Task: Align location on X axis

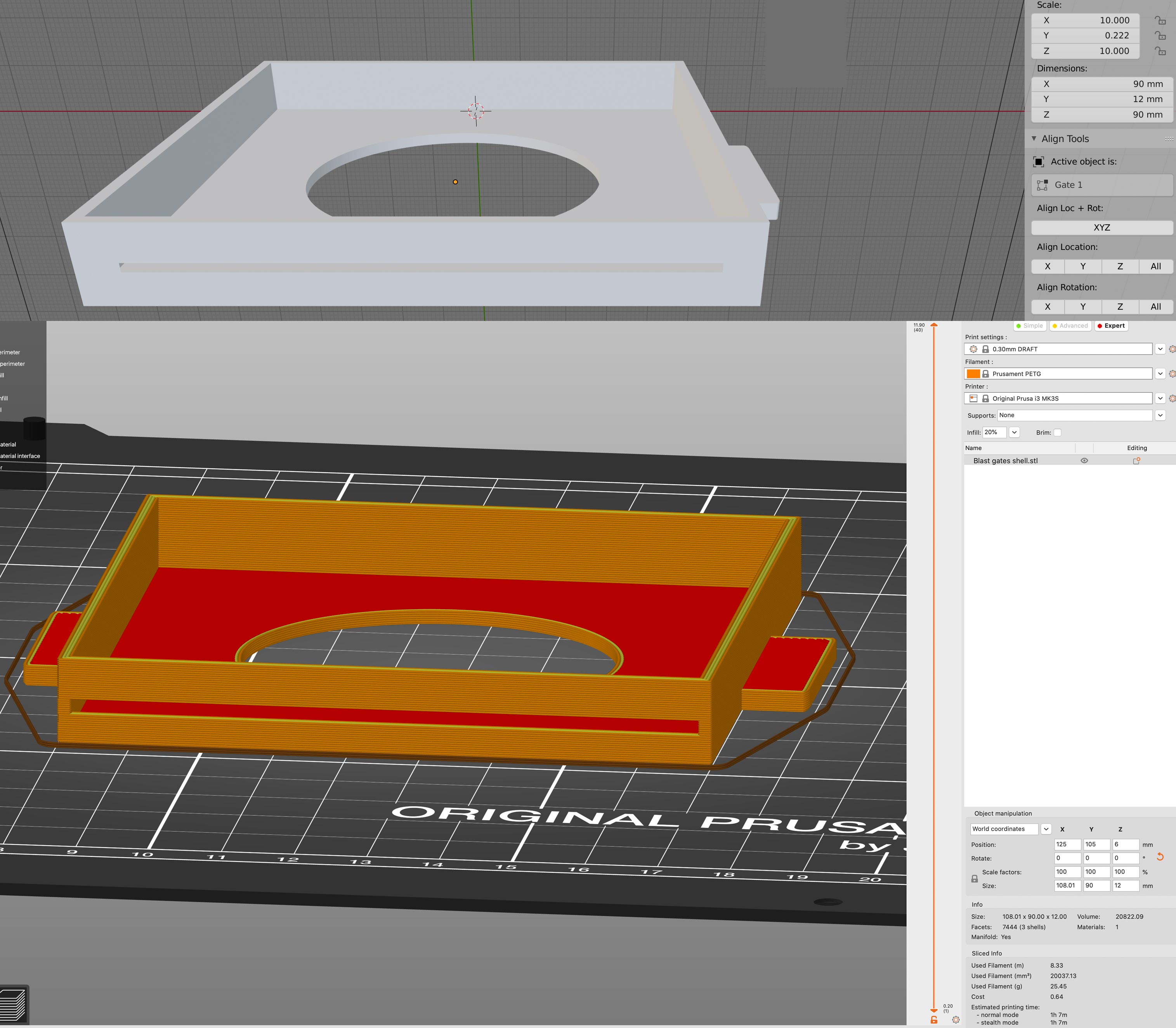Action: point(1048,266)
